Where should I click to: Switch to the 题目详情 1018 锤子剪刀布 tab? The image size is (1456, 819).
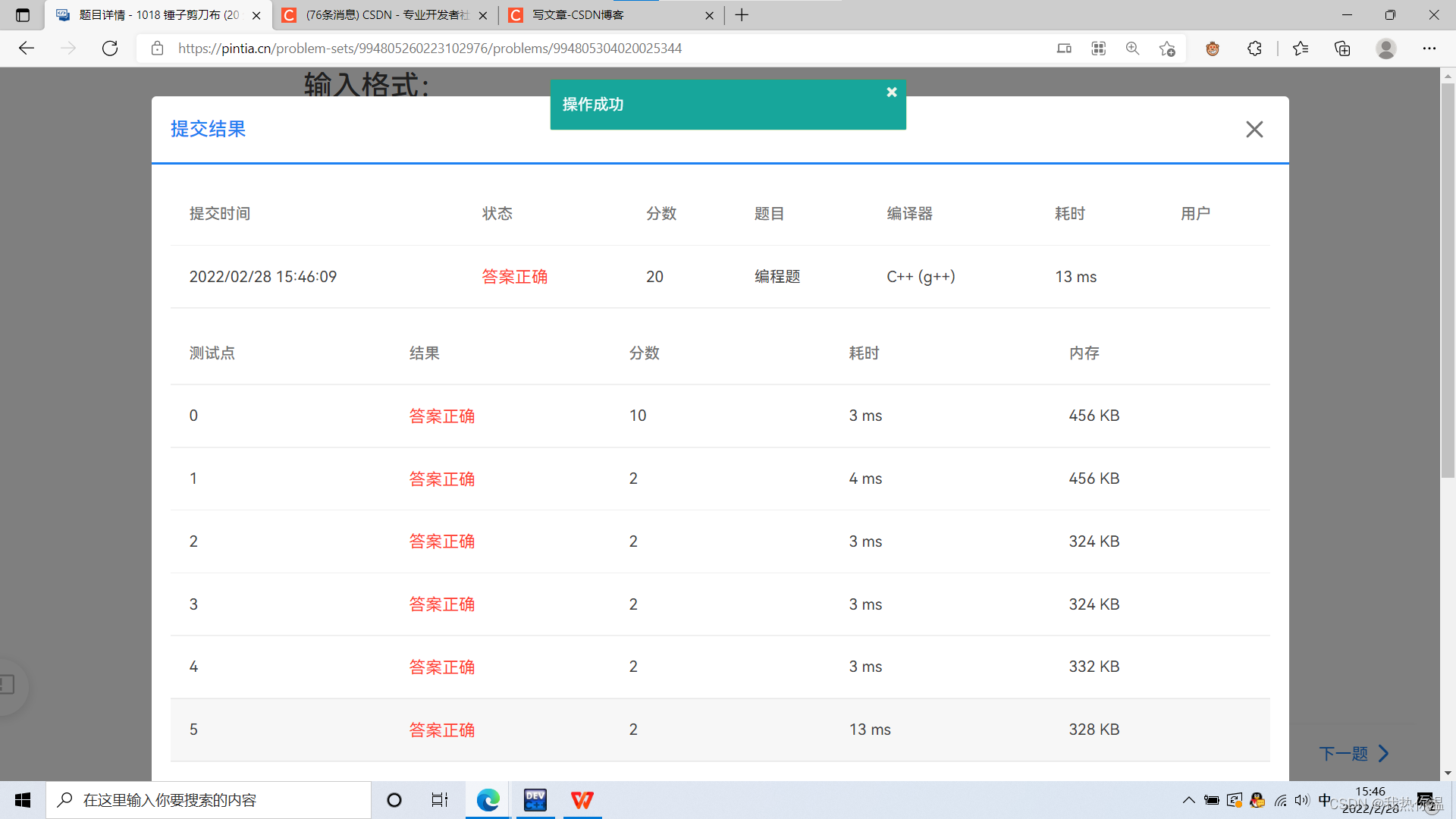click(152, 14)
